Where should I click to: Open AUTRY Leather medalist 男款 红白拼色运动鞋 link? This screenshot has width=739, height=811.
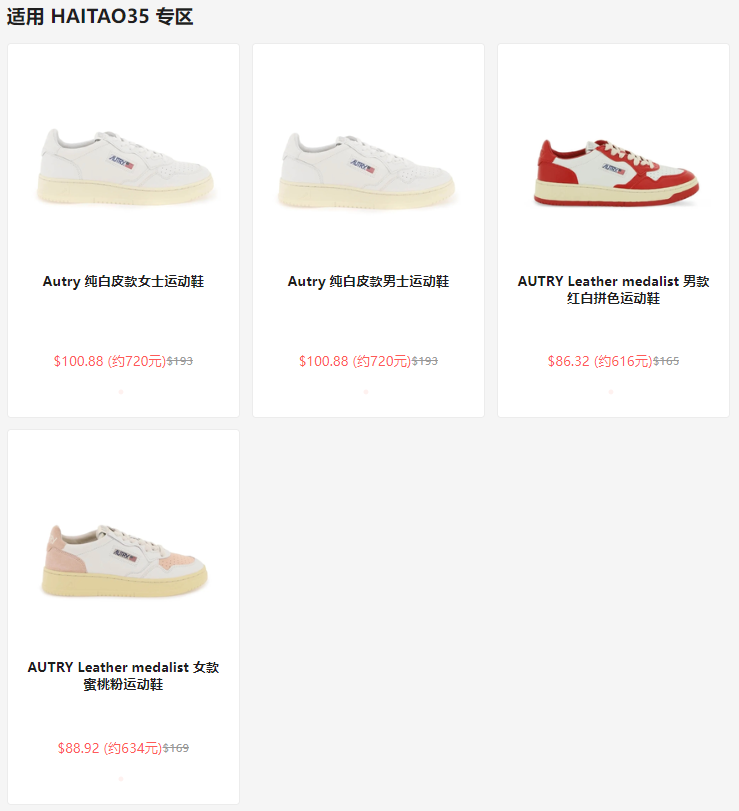click(613, 290)
